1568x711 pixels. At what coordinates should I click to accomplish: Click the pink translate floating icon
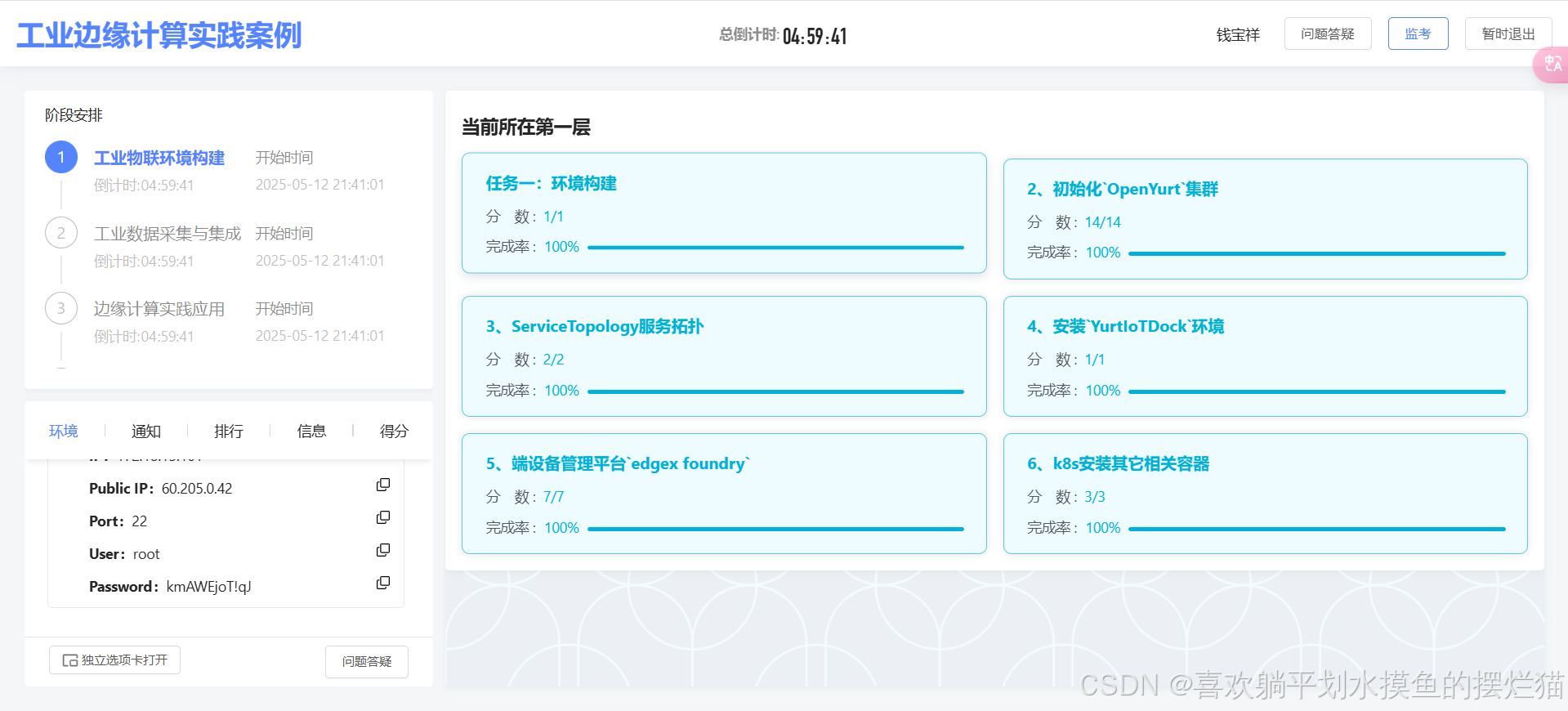(1551, 64)
